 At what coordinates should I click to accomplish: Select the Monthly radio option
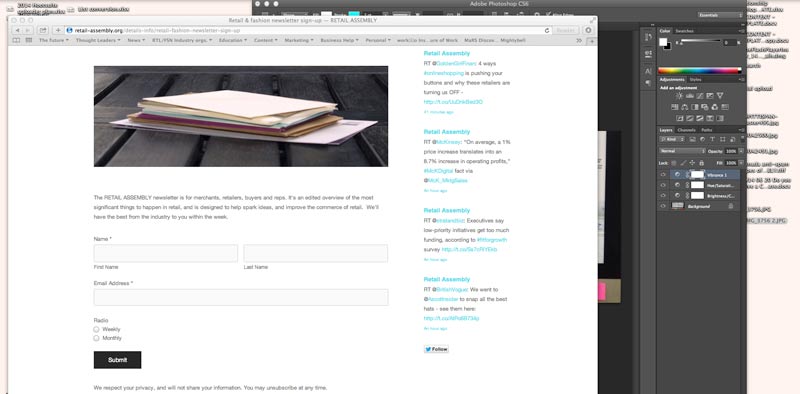(x=96, y=338)
